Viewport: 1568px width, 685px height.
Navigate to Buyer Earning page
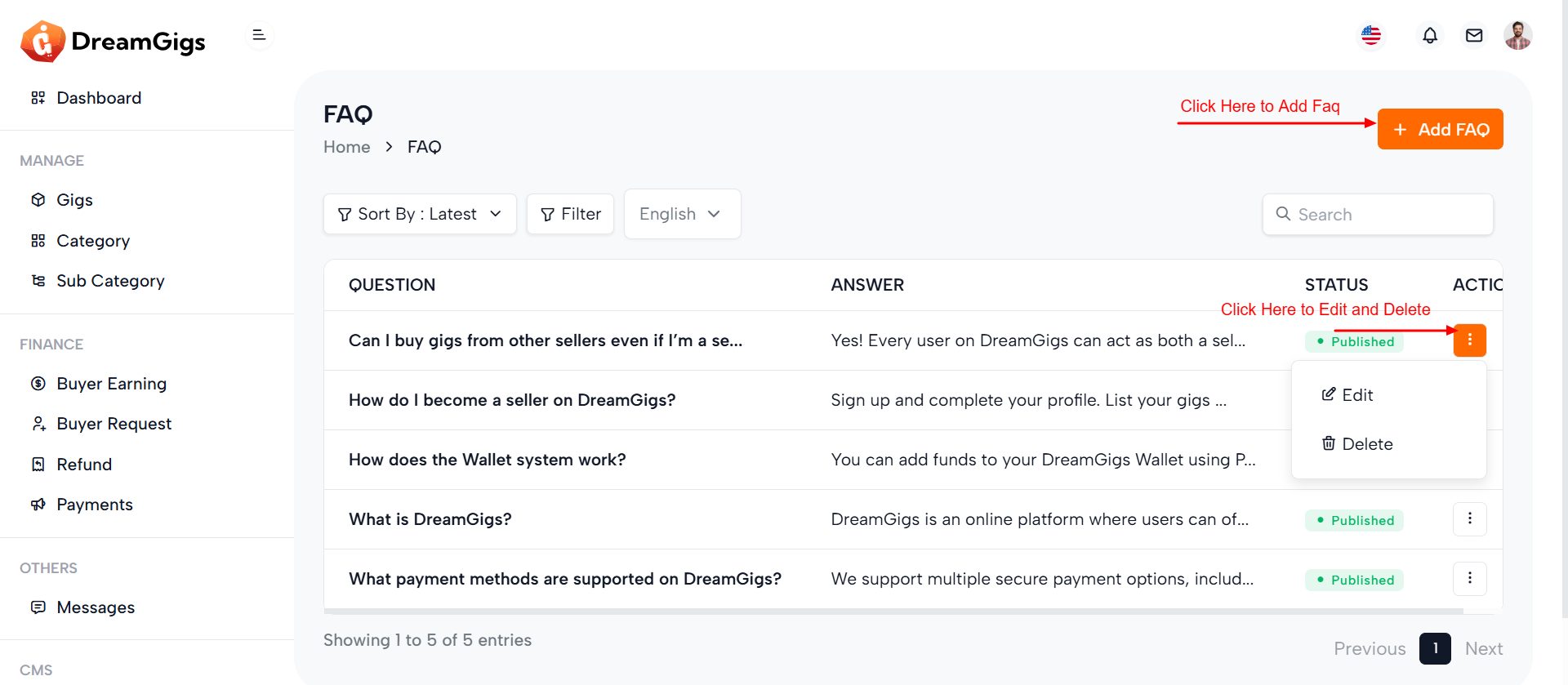pos(111,384)
